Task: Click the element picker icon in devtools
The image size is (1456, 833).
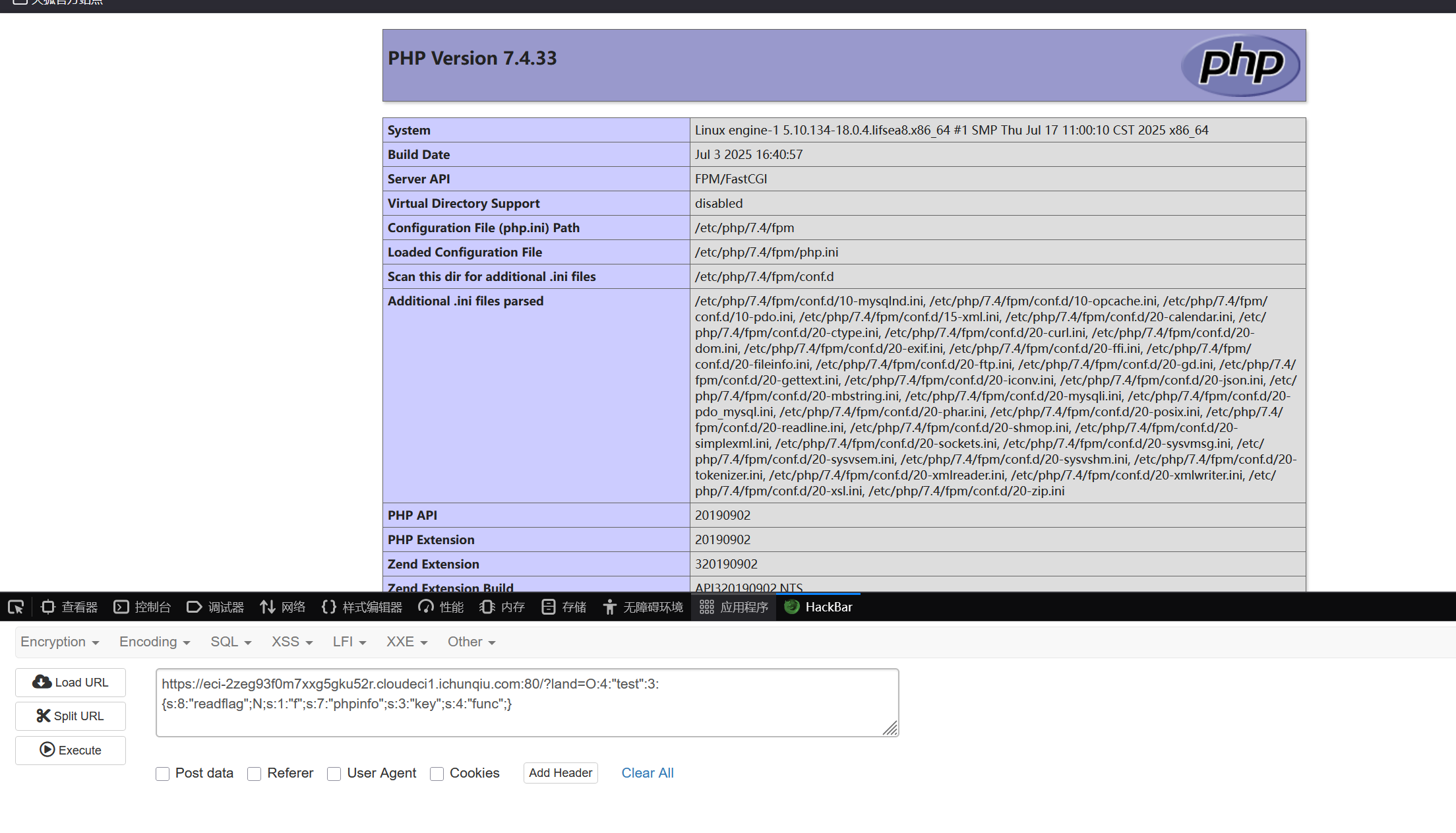Action: coord(16,607)
